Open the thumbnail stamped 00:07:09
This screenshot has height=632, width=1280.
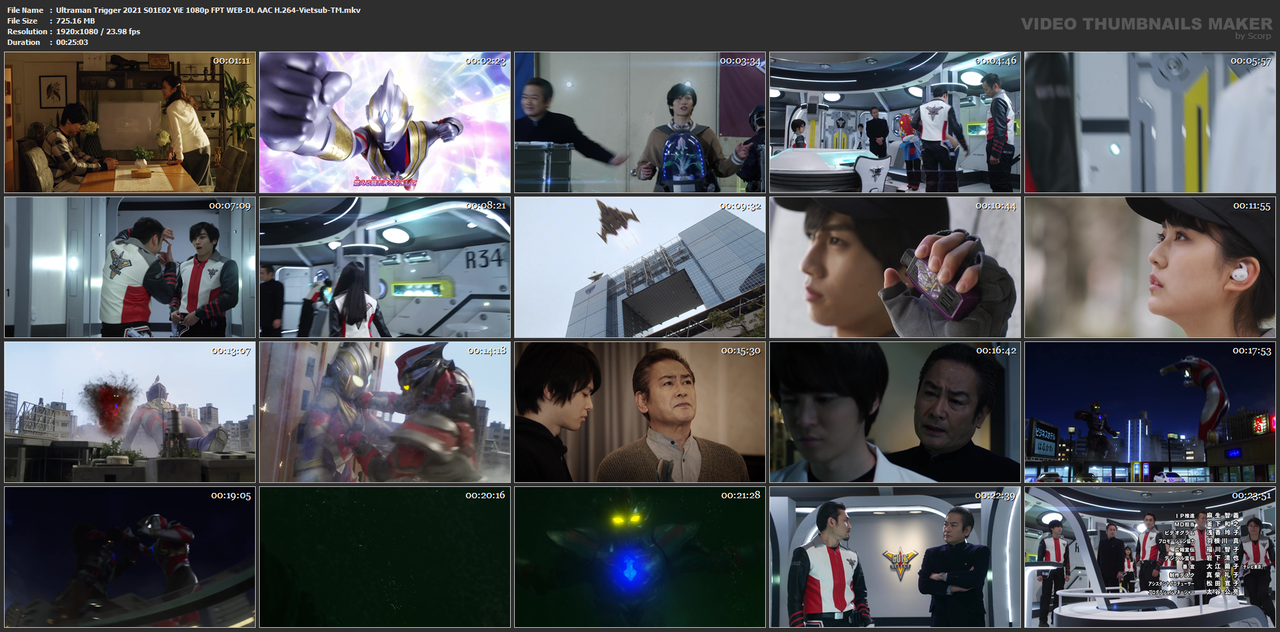[130, 267]
